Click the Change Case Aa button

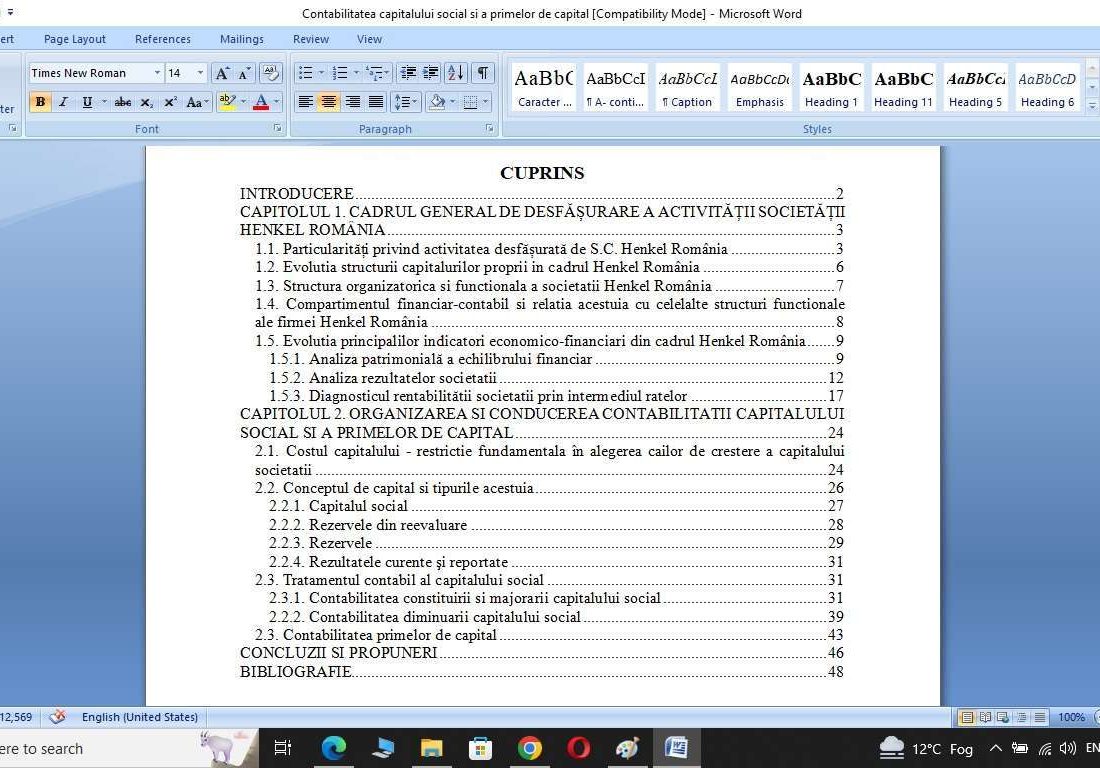[196, 102]
